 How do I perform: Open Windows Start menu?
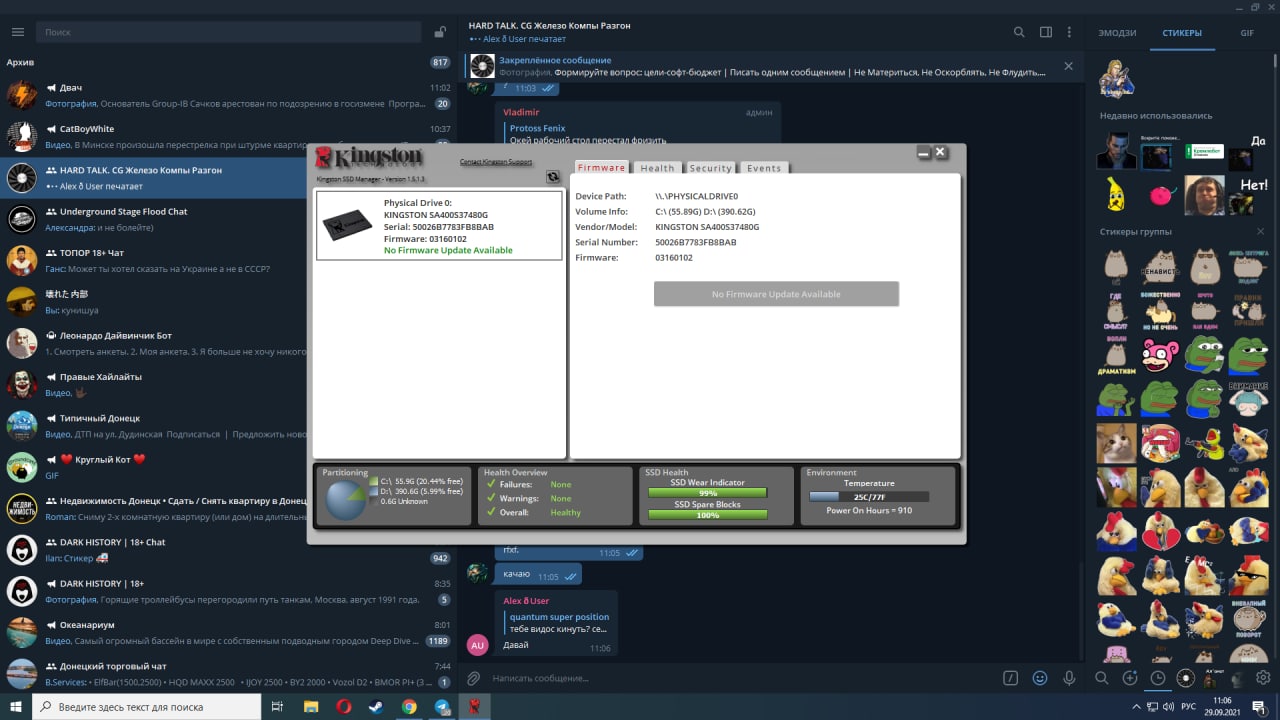point(16,706)
